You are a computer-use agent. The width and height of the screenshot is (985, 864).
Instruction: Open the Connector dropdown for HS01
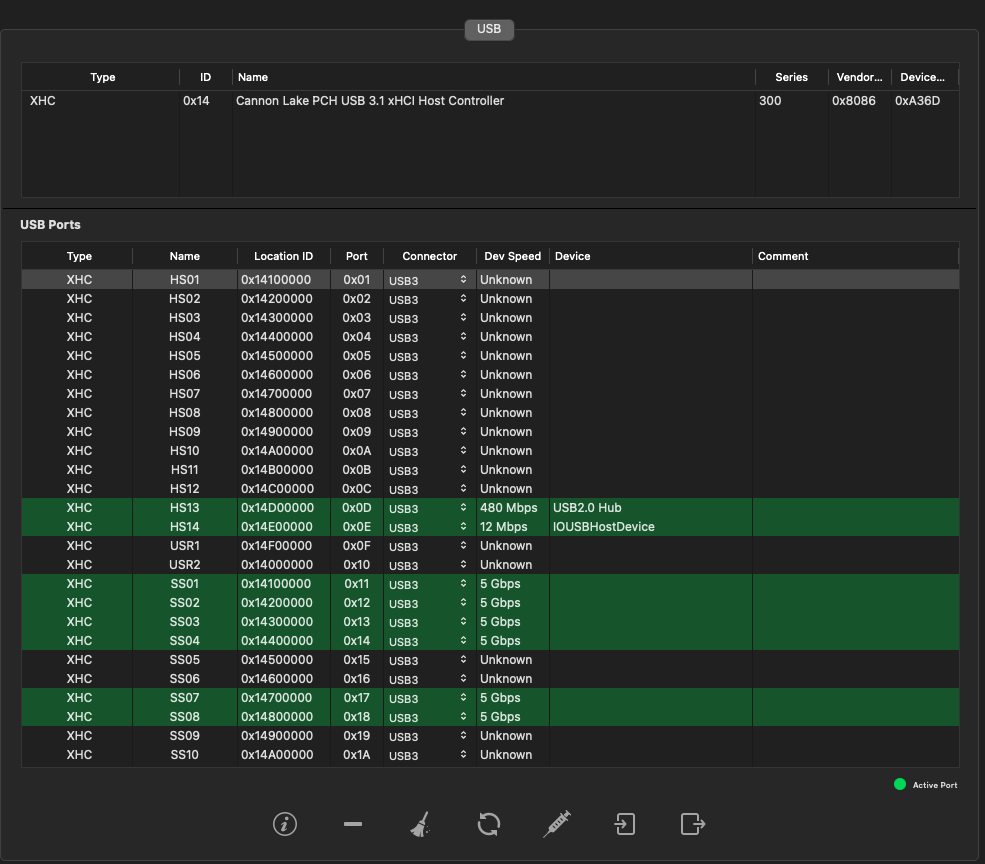click(428, 281)
